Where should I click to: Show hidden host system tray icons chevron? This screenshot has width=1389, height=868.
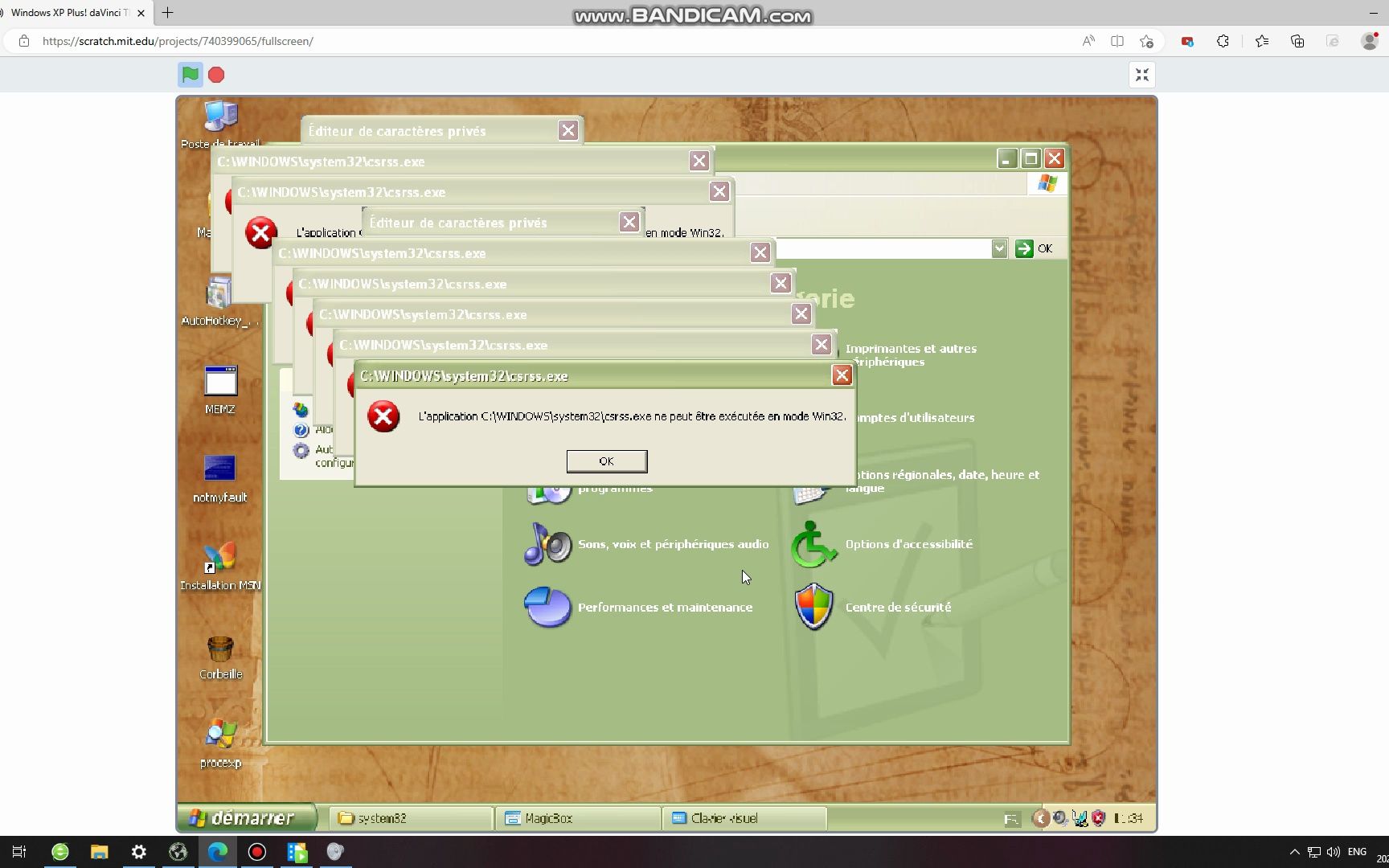coord(1294,852)
